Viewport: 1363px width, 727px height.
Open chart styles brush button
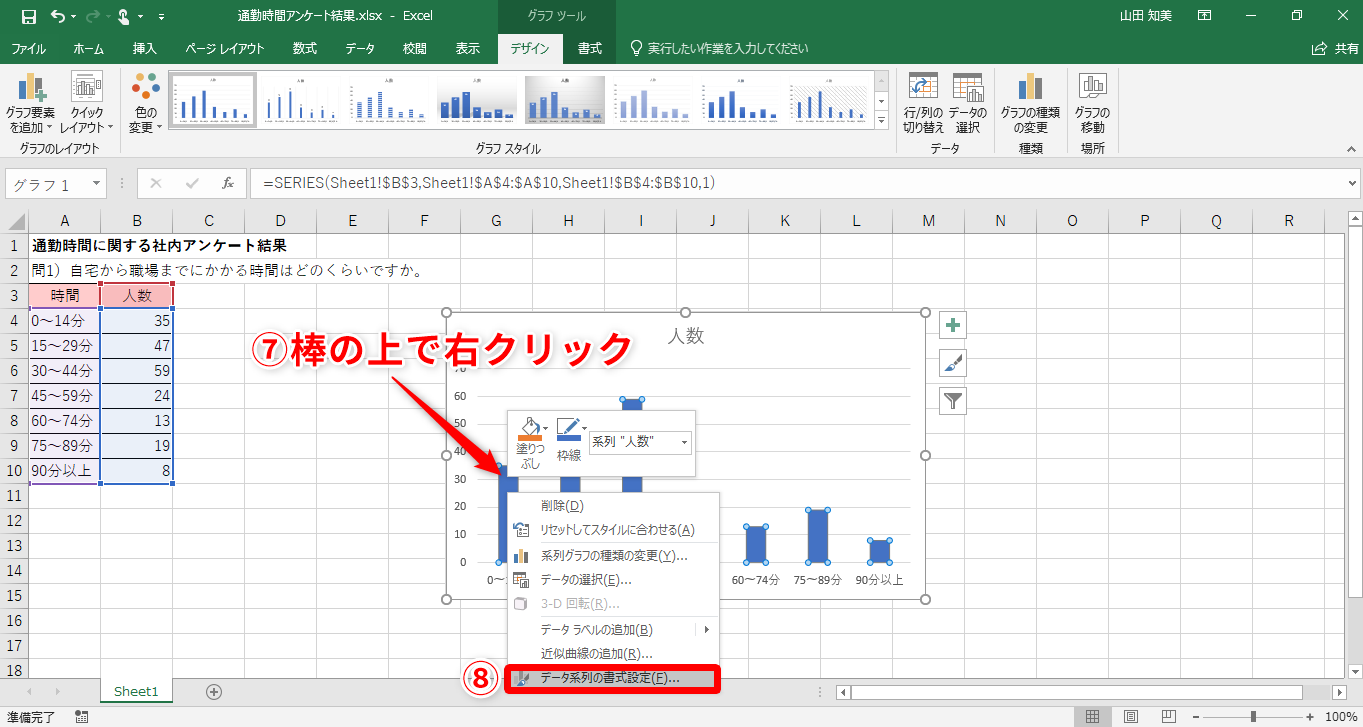pyautogui.click(x=954, y=363)
